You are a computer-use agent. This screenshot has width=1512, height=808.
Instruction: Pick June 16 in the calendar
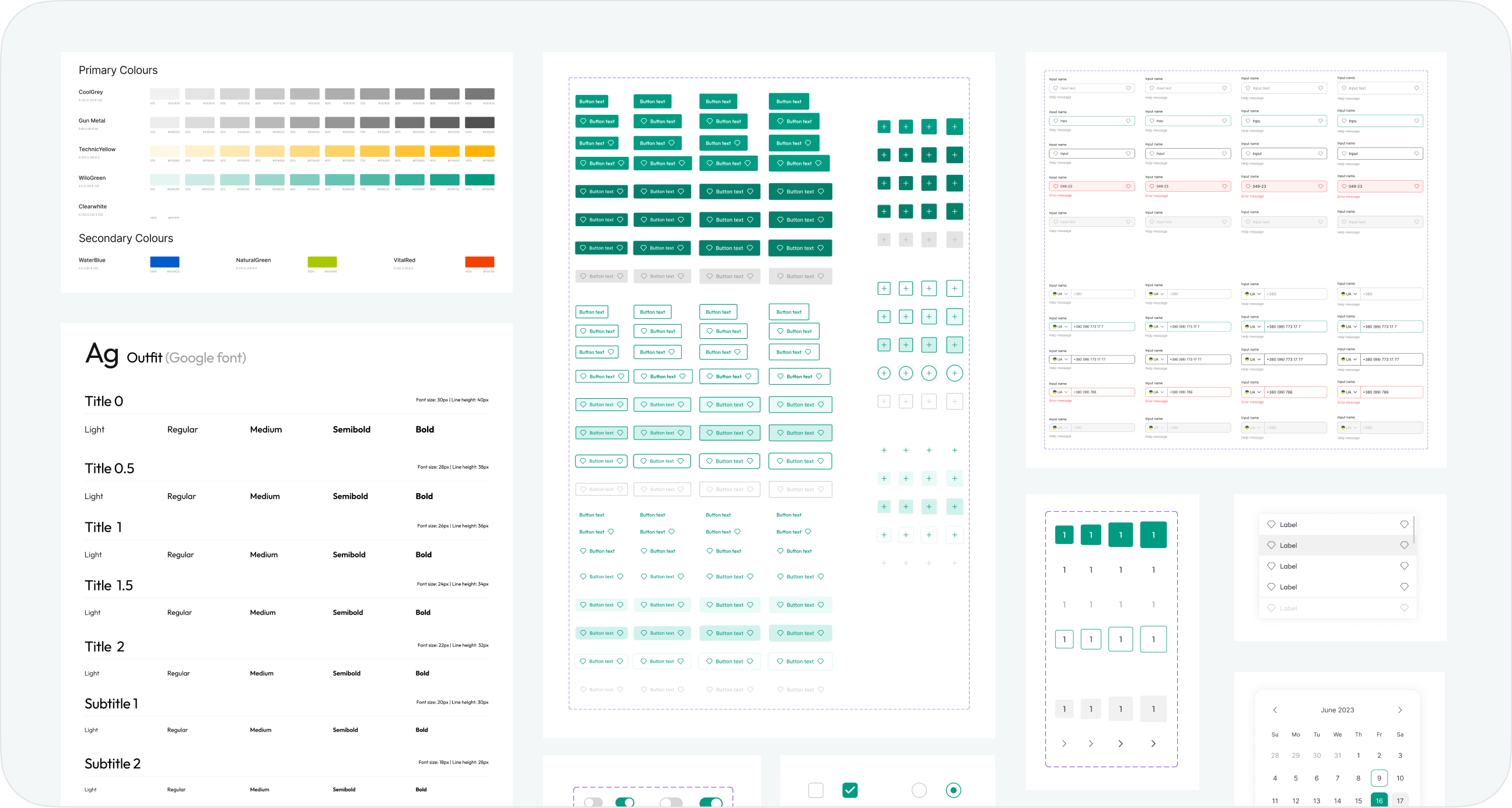point(1379,800)
